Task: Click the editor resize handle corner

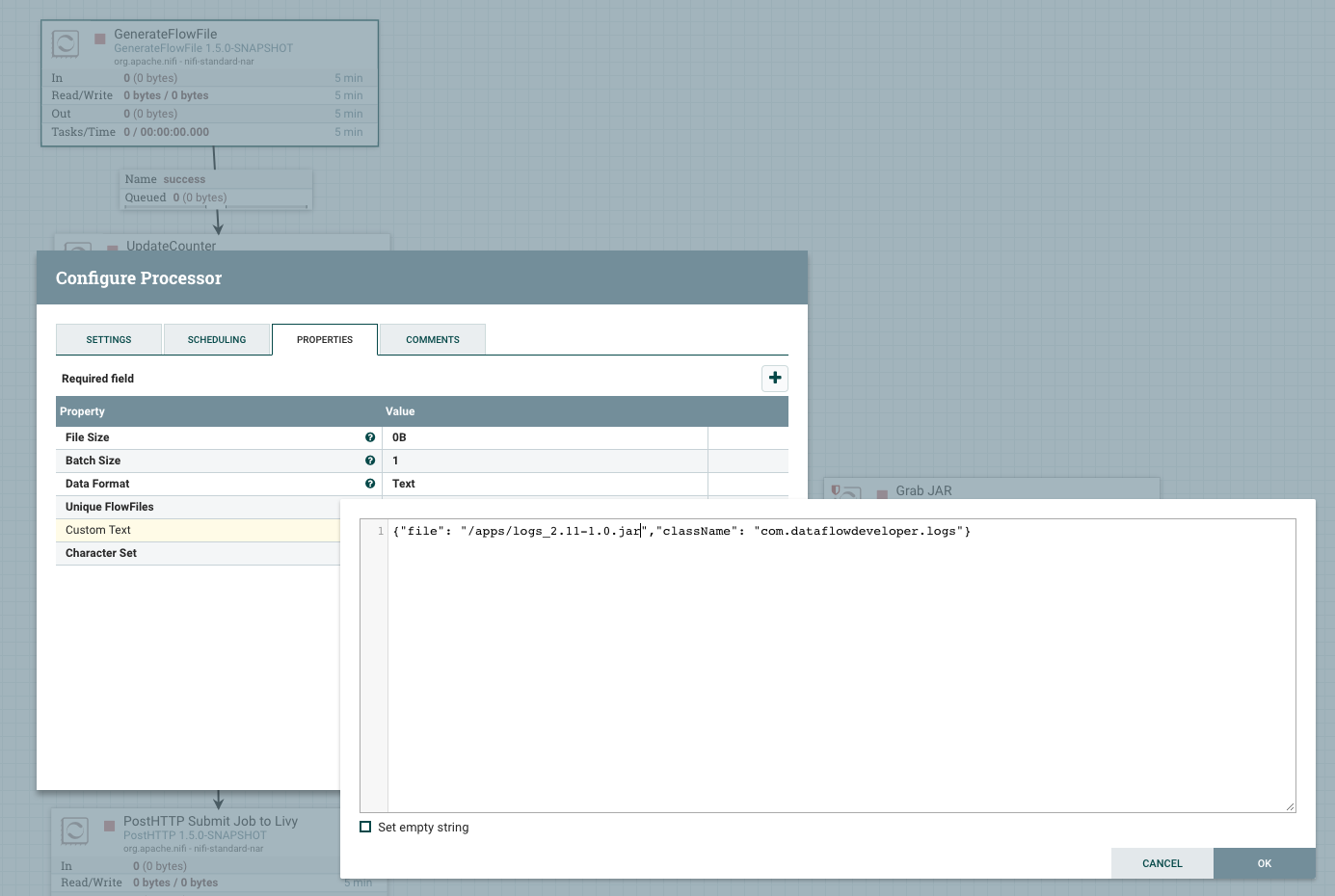Action: (x=1290, y=806)
